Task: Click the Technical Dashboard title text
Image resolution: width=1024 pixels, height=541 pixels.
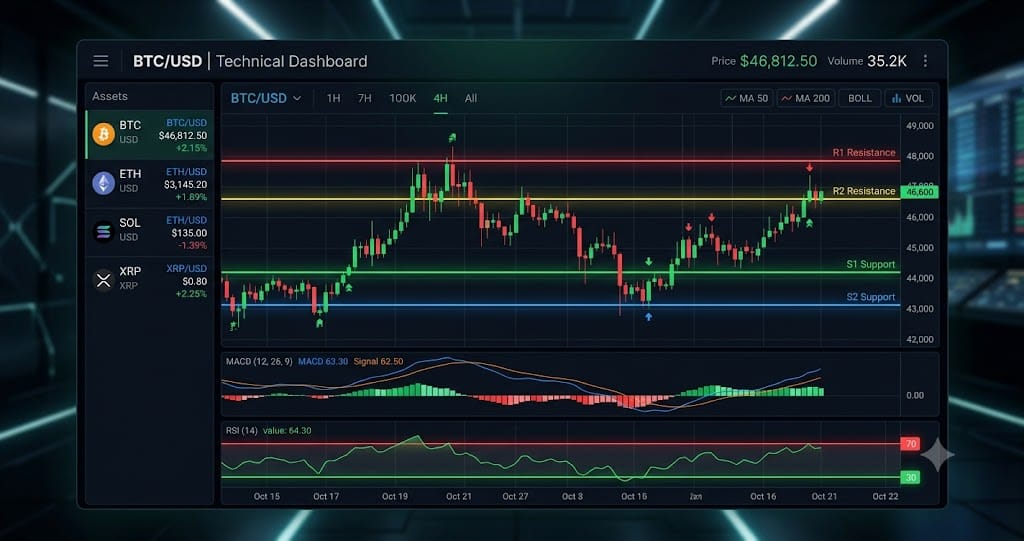Action: click(x=291, y=61)
